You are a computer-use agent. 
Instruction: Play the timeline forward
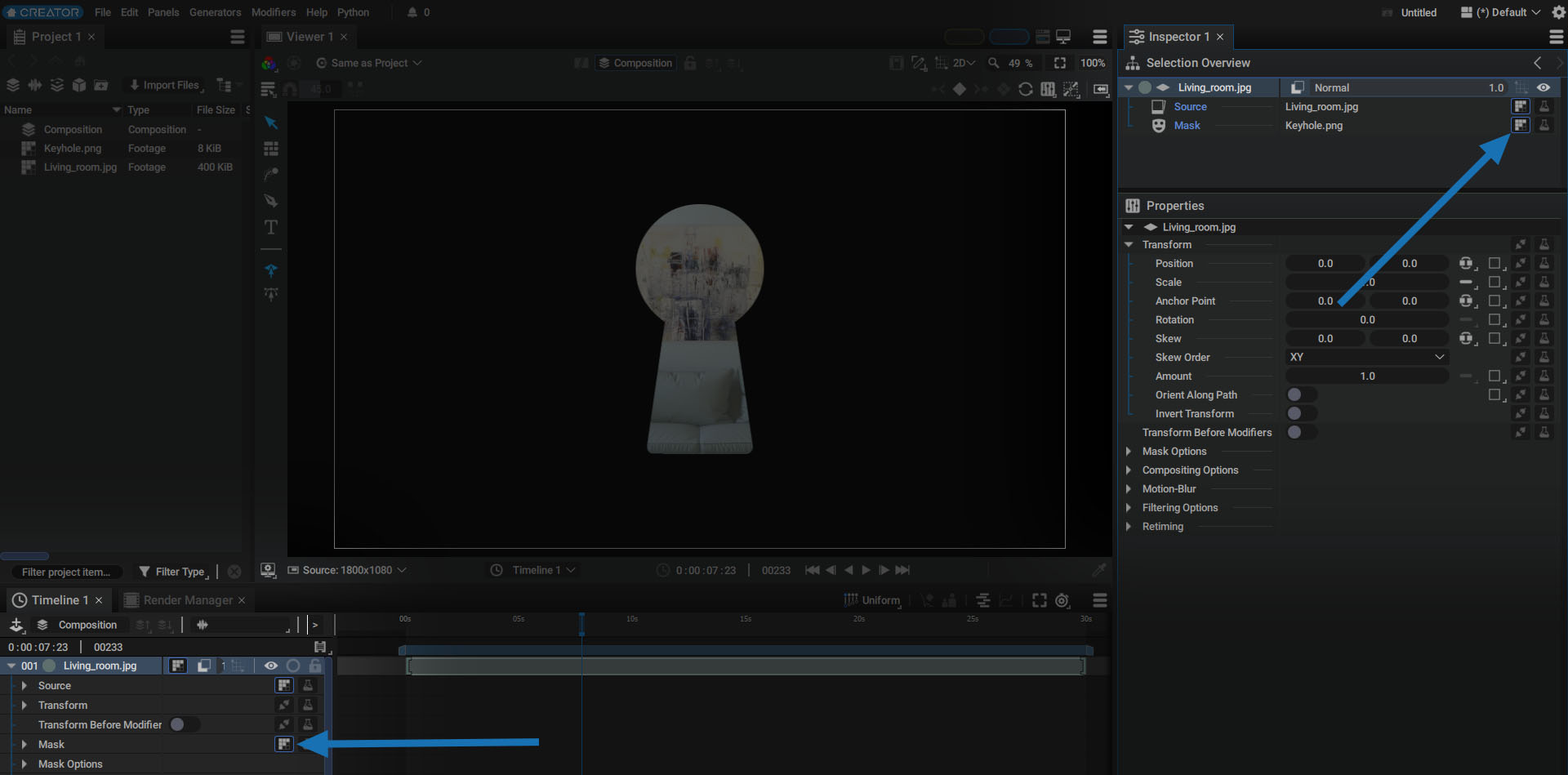866,570
